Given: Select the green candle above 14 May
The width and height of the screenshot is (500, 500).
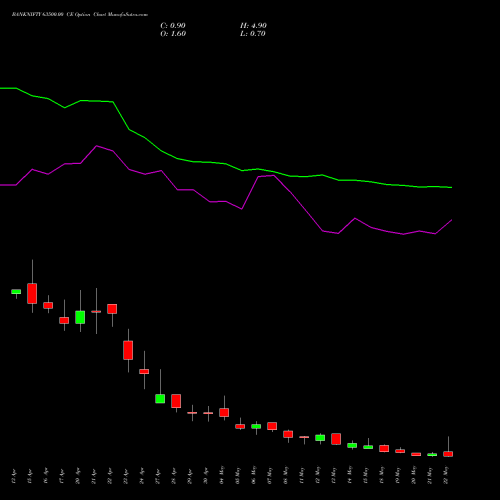Looking at the screenshot, I should [x=352, y=445].
